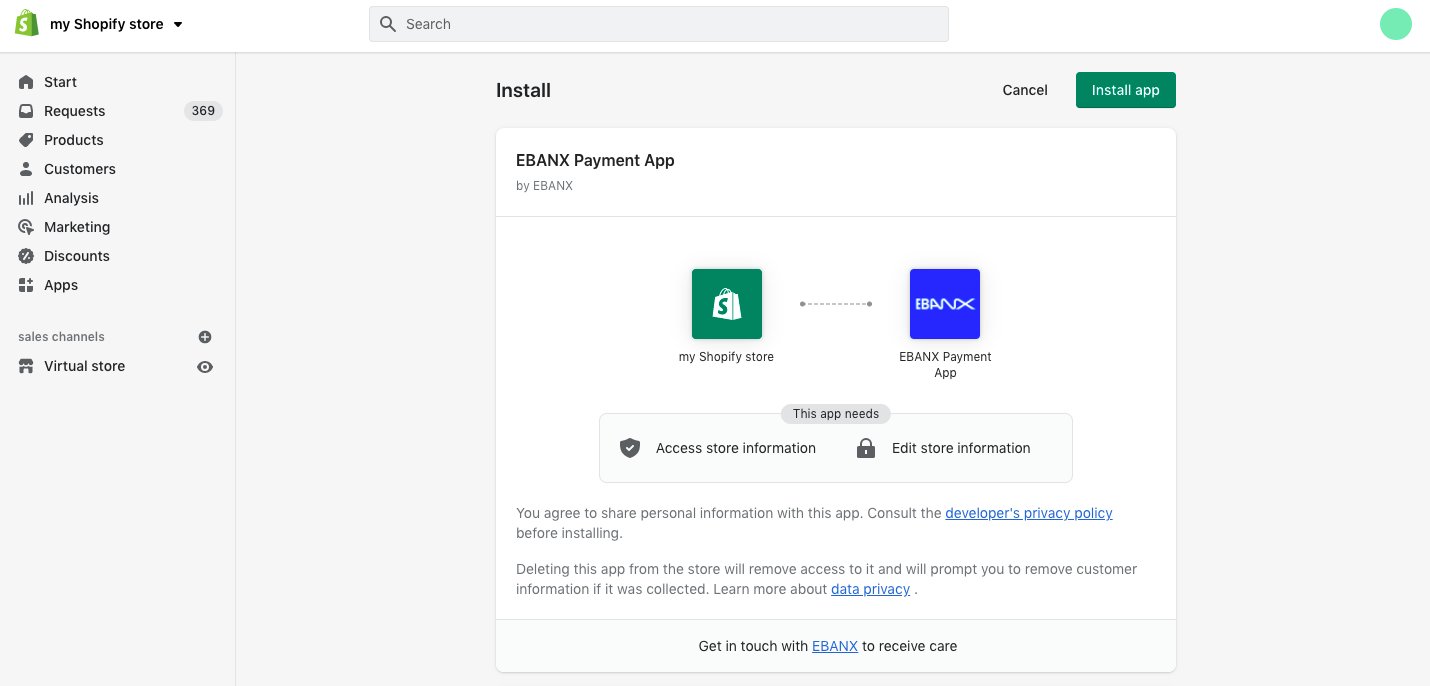Screen dimensions: 1430x686
Task: Click the Analysis bar chart icon
Action: [x=26, y=198]
